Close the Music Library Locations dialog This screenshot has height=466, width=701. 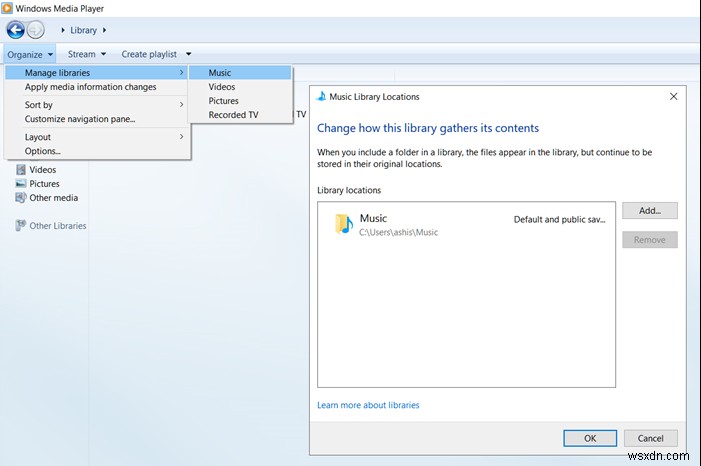point(673,97)
